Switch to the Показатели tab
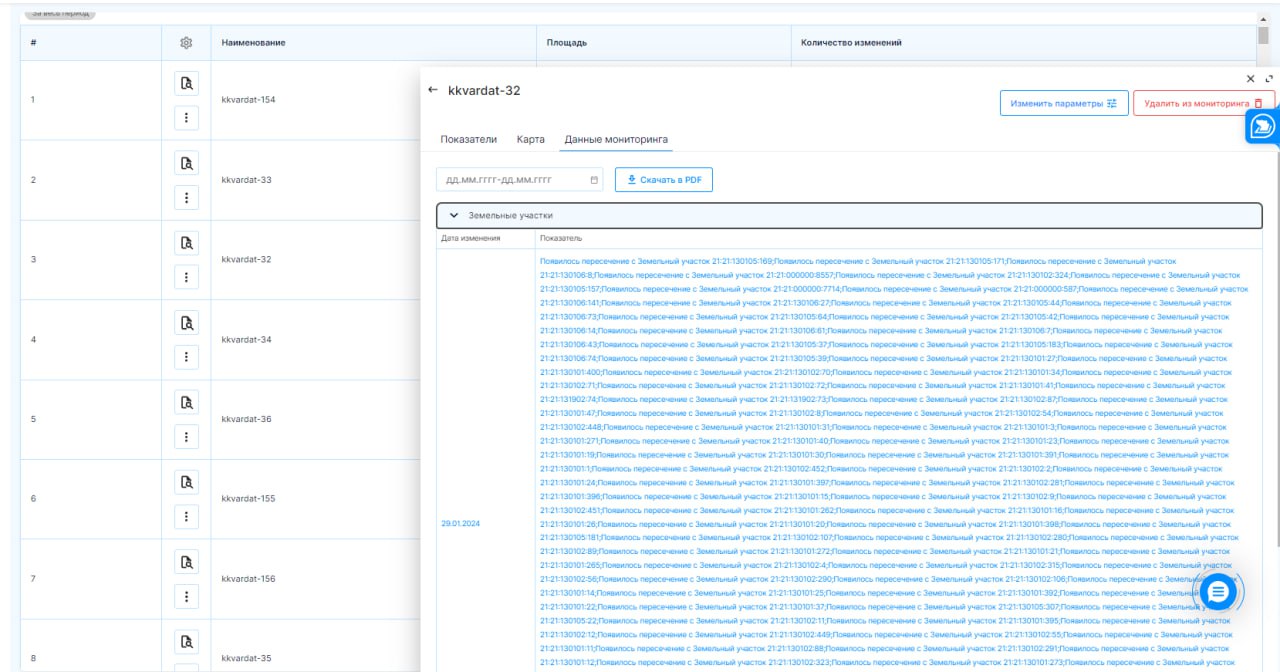This screenshot has height=672, width=1280. click(x=468, y=139)
